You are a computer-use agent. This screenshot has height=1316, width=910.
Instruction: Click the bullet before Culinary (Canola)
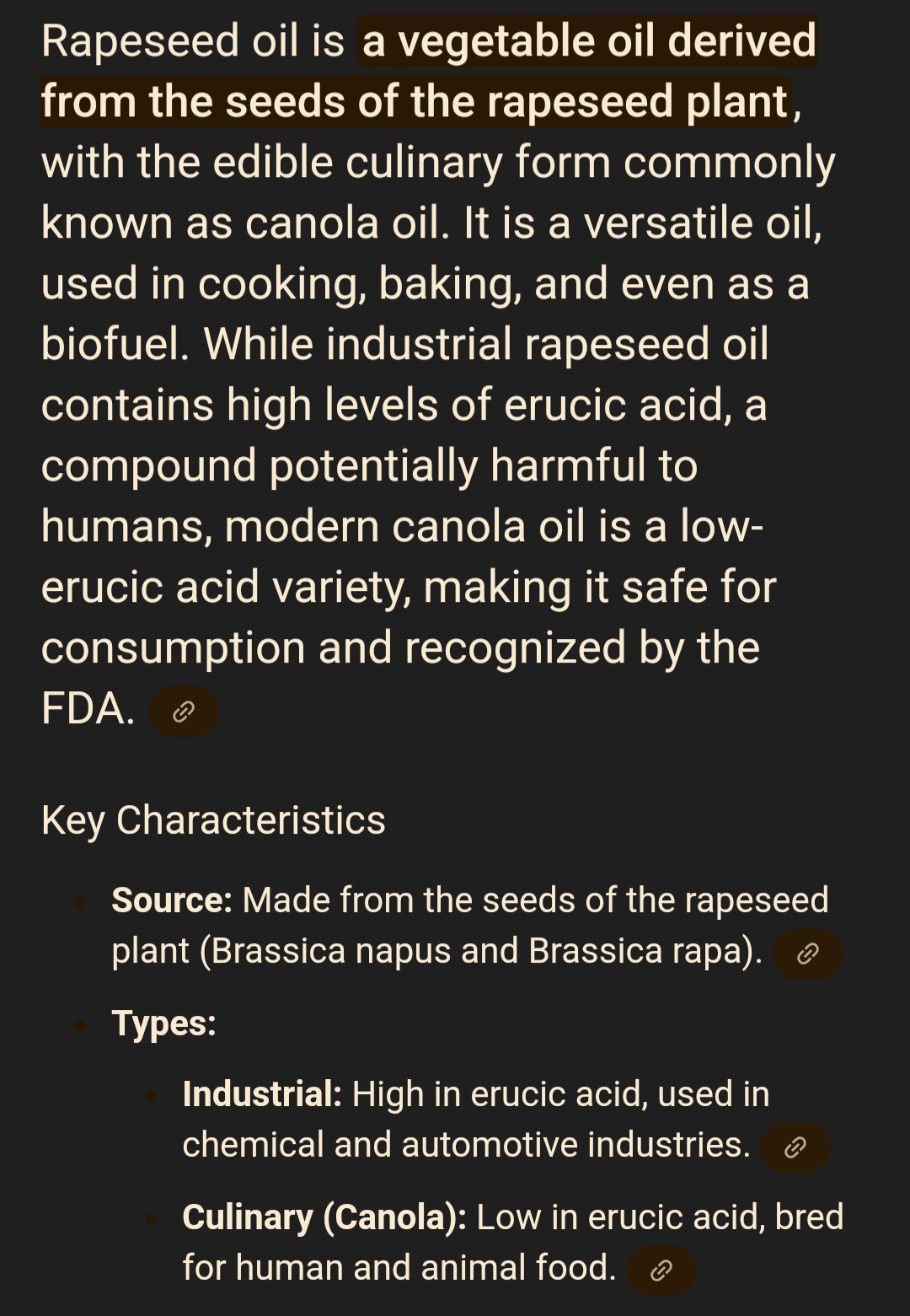pyautogui.click(x=152, y=1218)
